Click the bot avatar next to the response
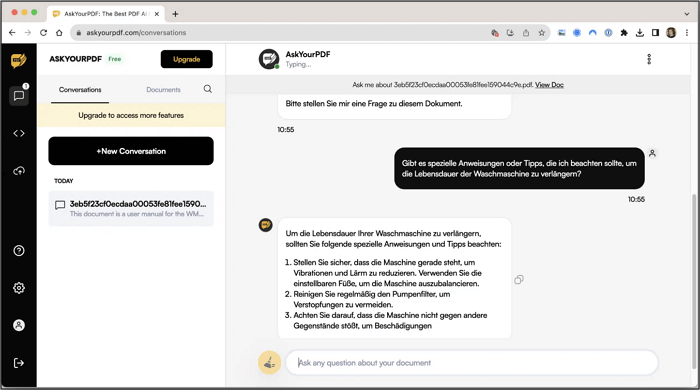700x390 pixels. (266, 225)
